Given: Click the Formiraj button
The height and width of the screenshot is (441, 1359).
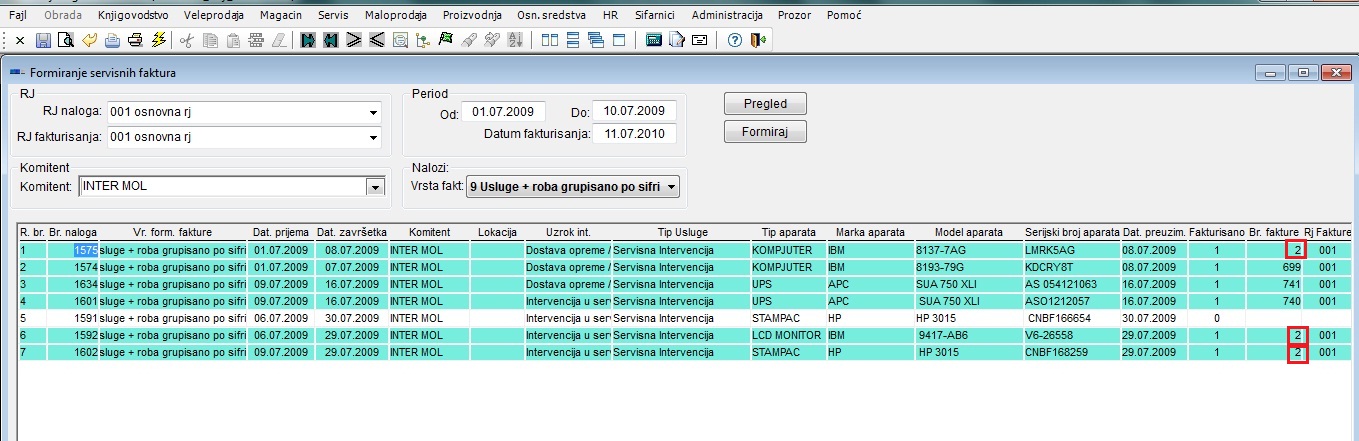Looking at the screenshot, I should tap(765, 132).
